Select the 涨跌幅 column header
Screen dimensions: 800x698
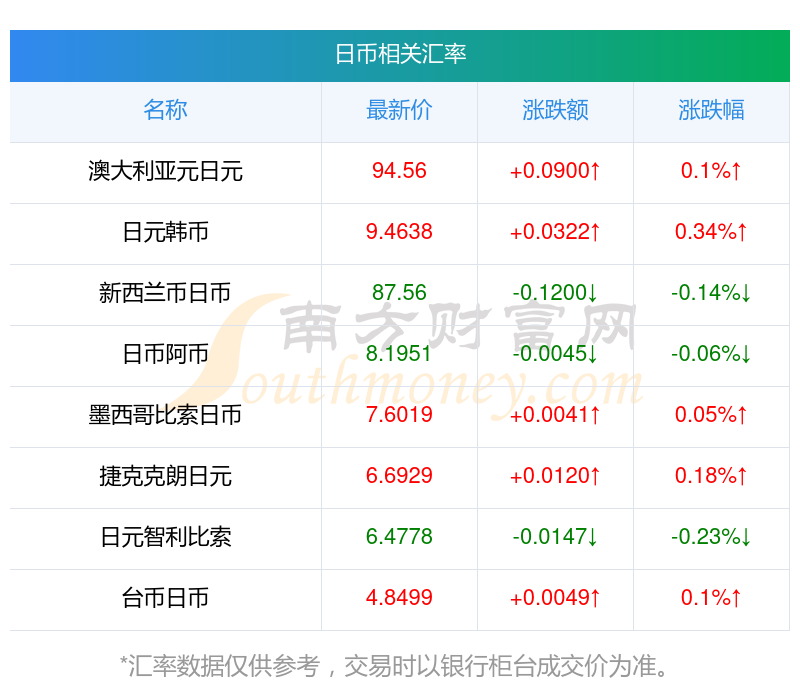coord(711,110)
